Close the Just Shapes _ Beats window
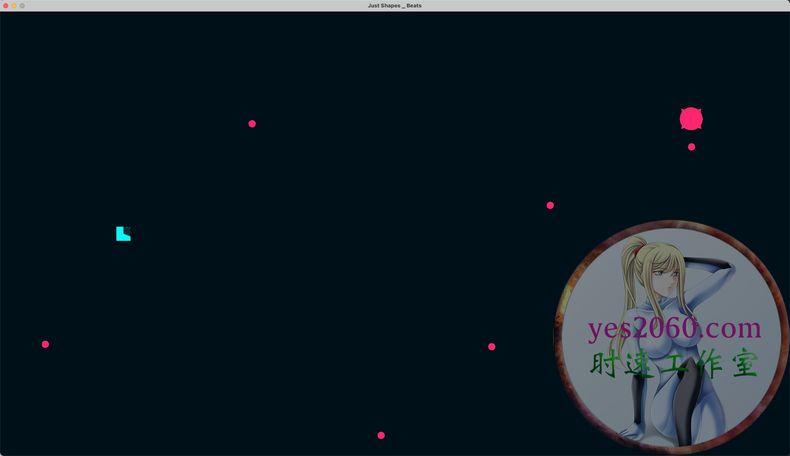 pyautogui.click(x=6, y=6)
